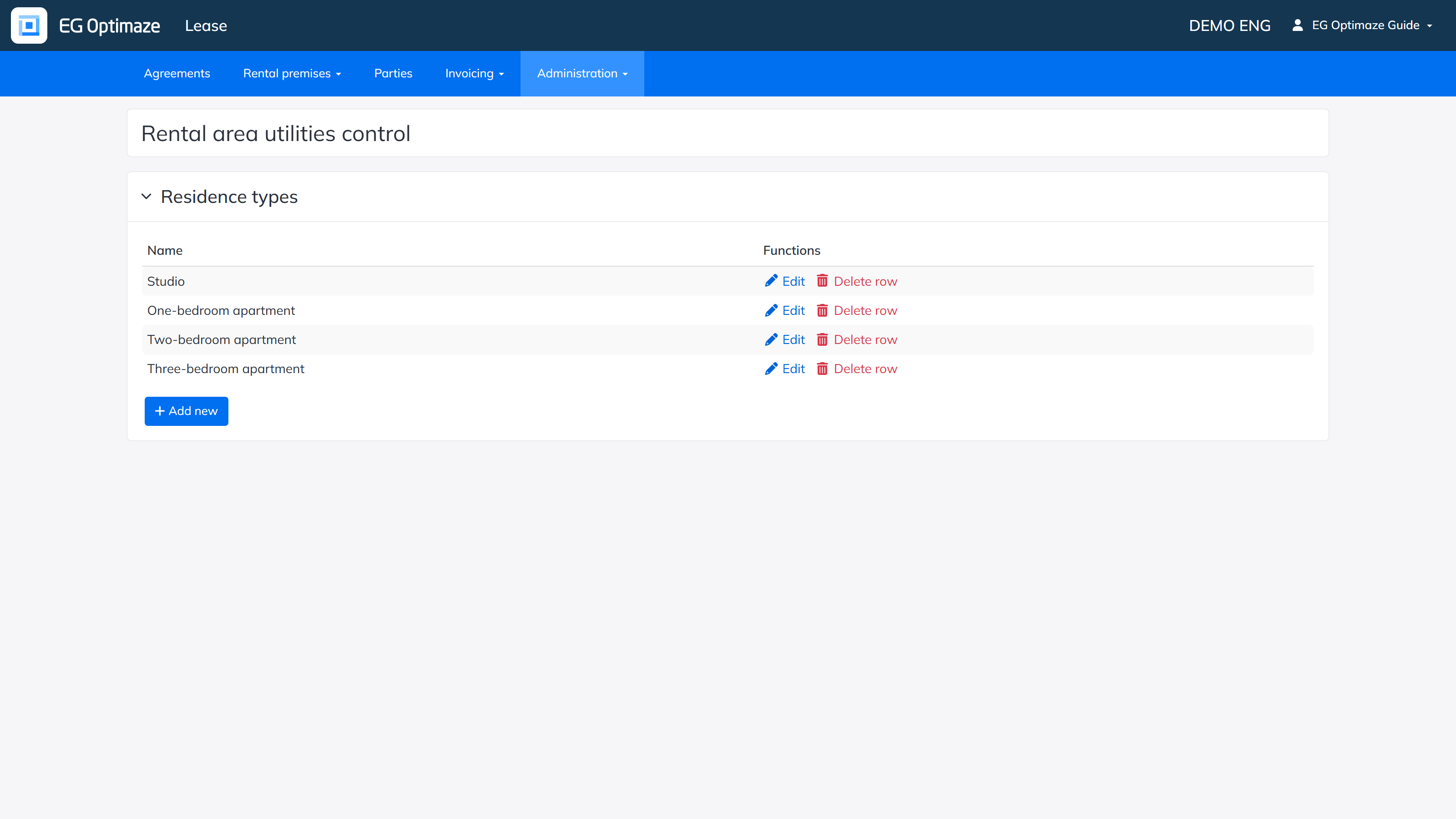Click the Lease module label
Image resolution: width=1456 pixels, height=819 pixels.
click(206, 25)
